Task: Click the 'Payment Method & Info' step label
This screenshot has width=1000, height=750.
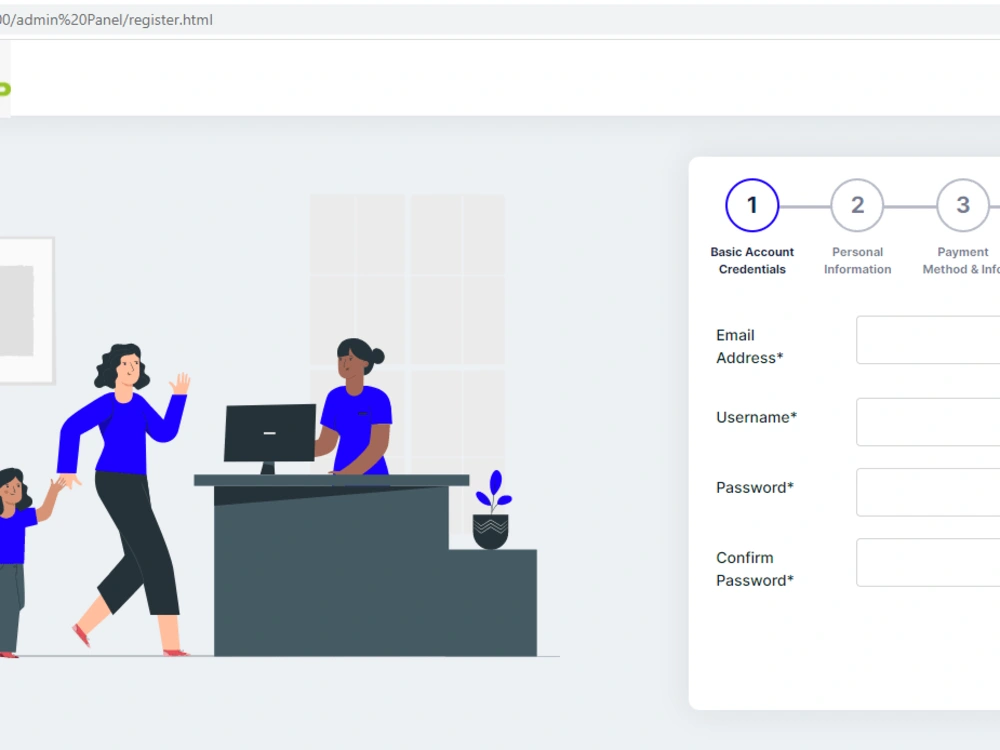Action: pyautogui.click(x=961, y=261)
